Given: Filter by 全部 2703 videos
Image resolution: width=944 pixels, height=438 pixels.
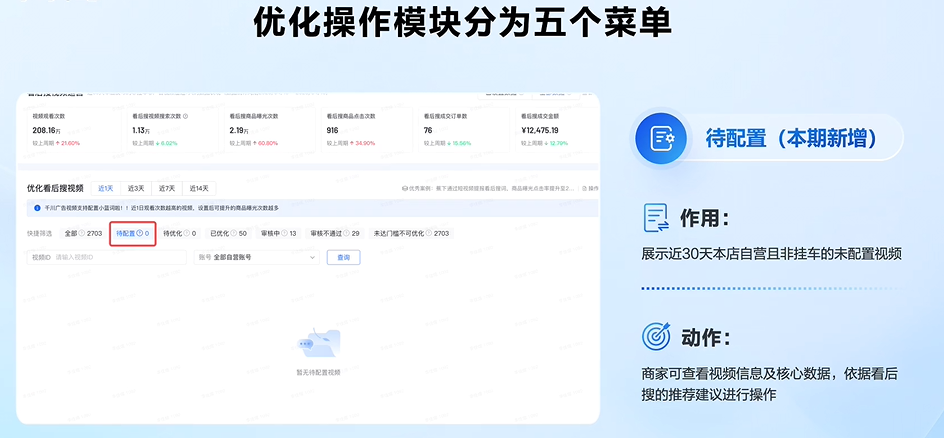Looking at the screenshot, I should (82, 233).
